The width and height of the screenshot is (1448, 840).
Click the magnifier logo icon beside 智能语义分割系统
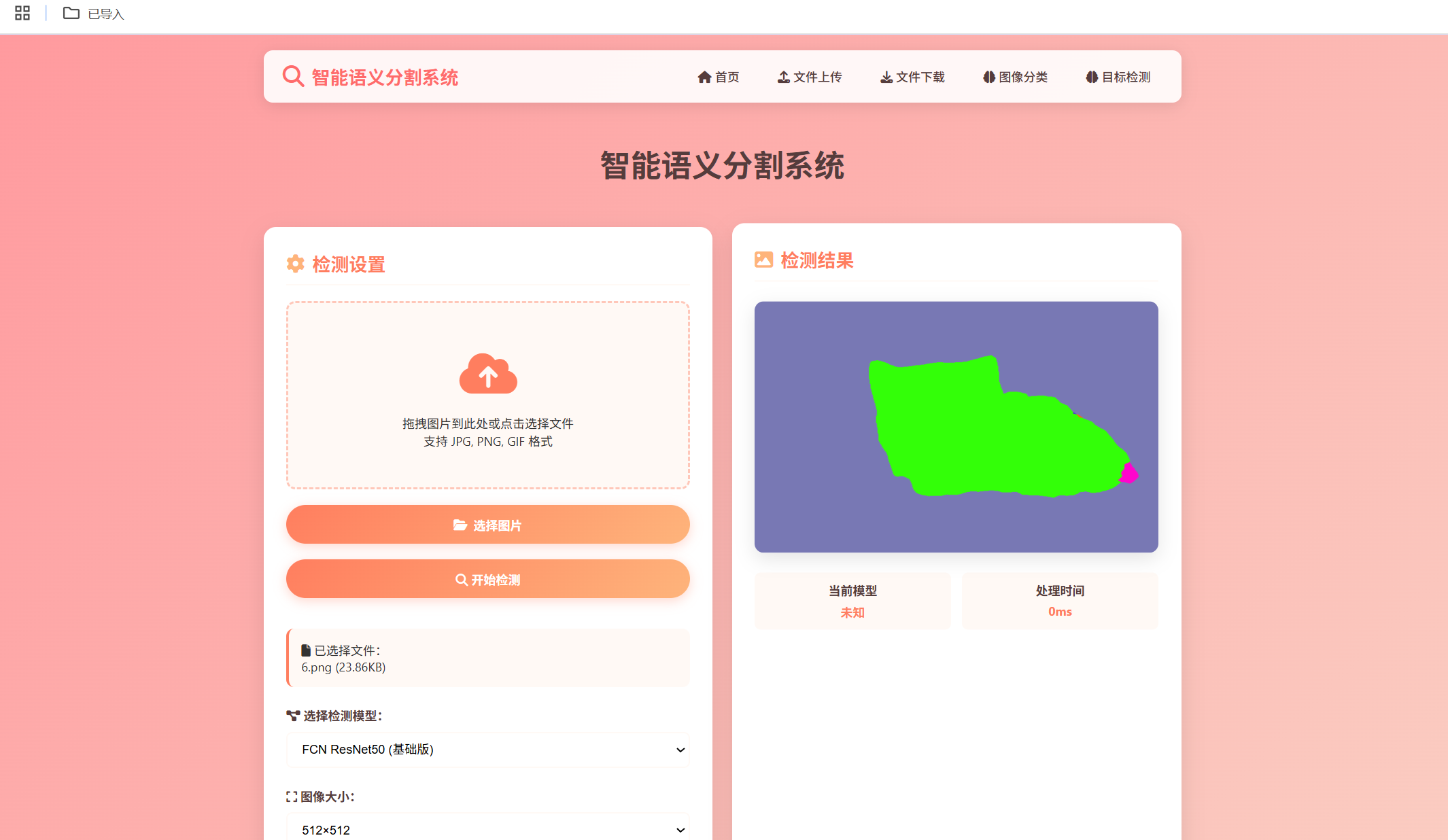293,76
